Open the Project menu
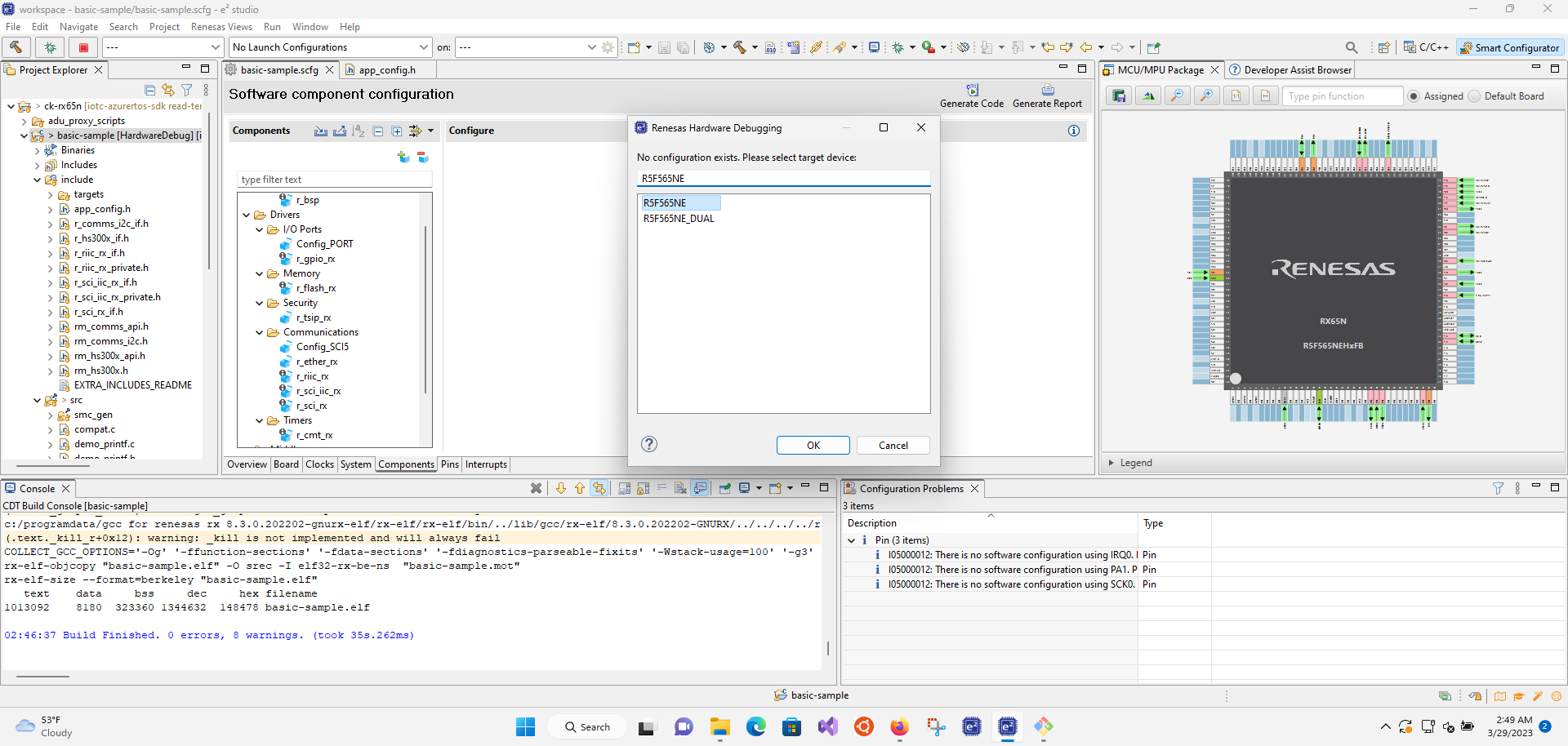 [164, 27]
